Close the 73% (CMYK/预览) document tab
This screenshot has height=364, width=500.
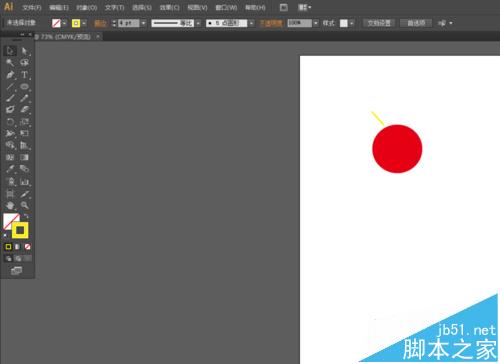[x=98, y=37]
